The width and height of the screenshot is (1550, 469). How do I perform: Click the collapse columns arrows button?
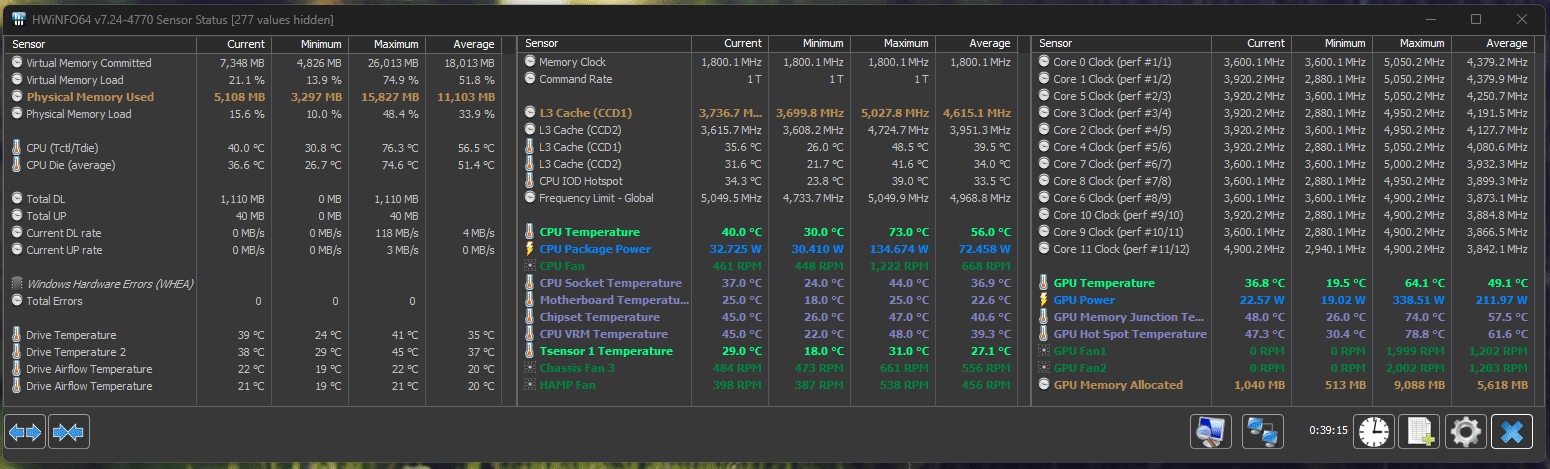pos(69,432)
